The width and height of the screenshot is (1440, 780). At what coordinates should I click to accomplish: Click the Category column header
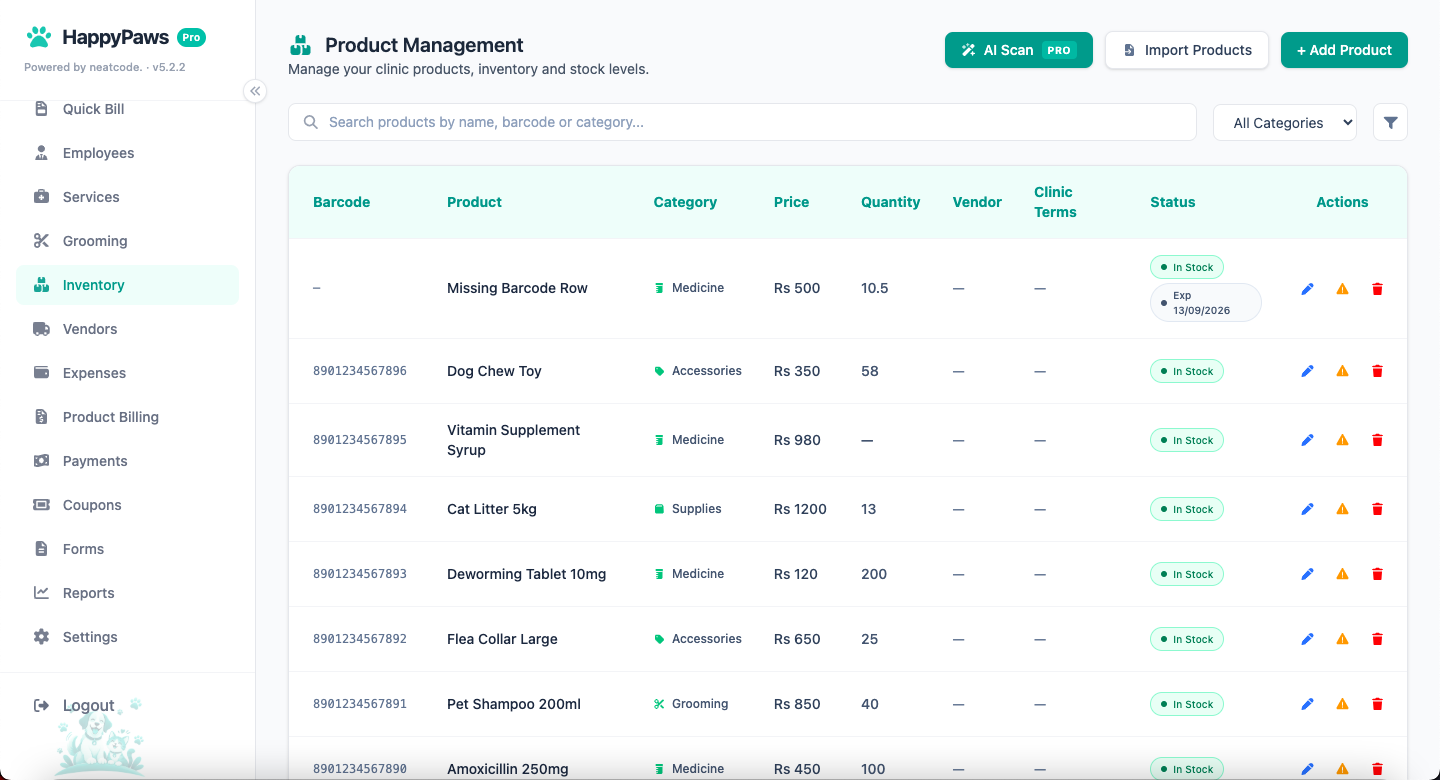(685, 202)
